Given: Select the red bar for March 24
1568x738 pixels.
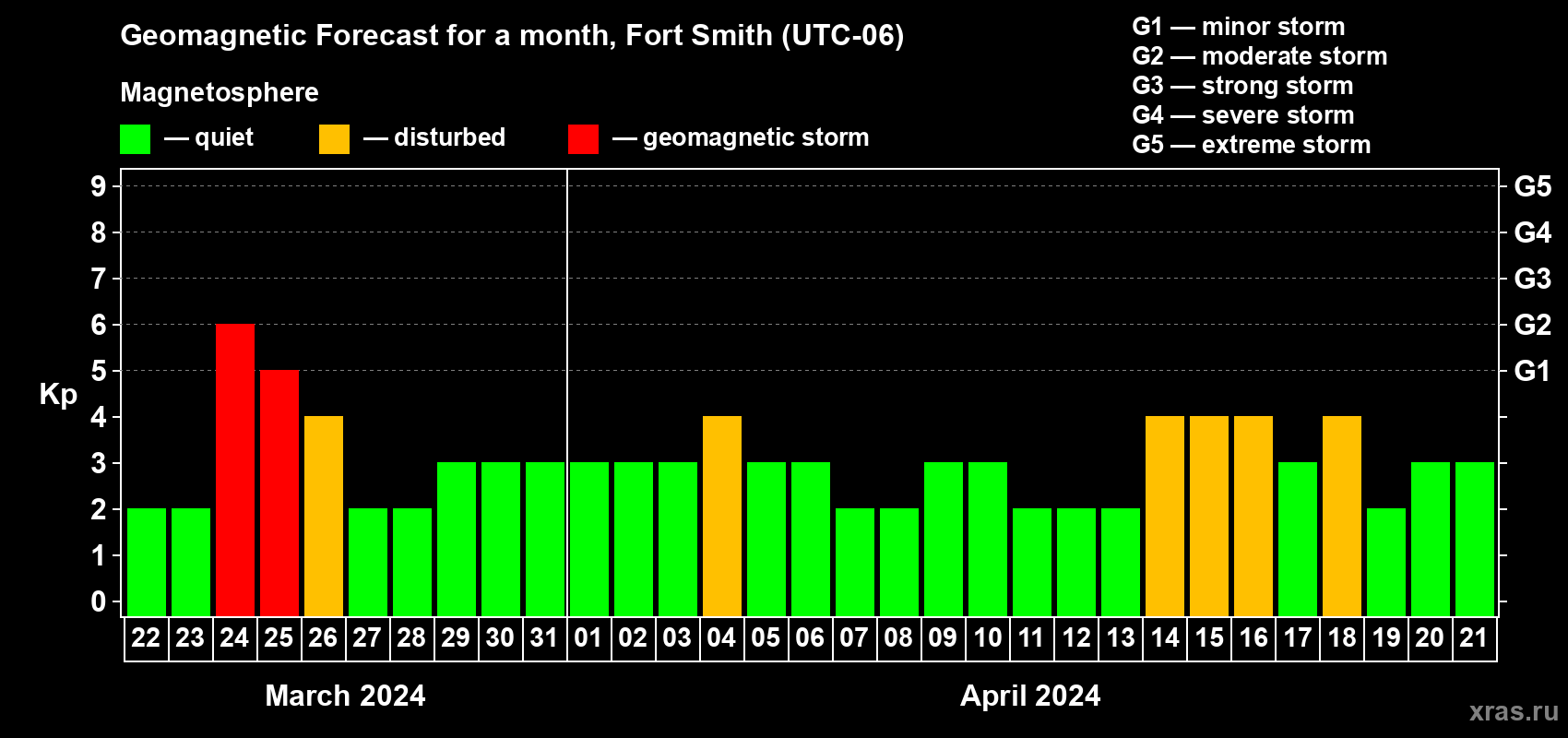Looking at the screenshot, I should [235, 470].
